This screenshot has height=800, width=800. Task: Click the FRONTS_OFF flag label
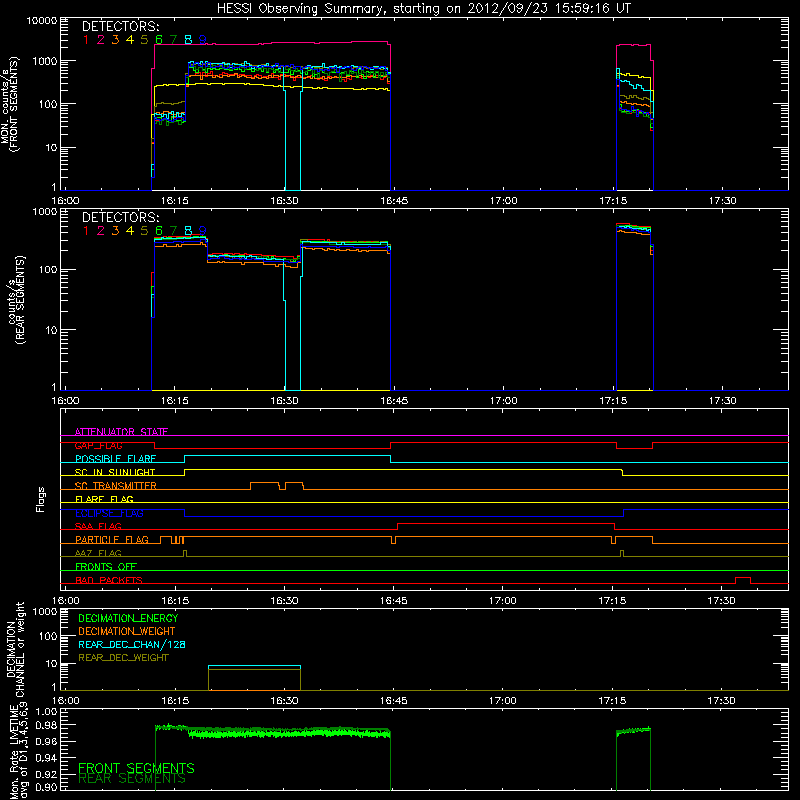click(x=106, y=567)
